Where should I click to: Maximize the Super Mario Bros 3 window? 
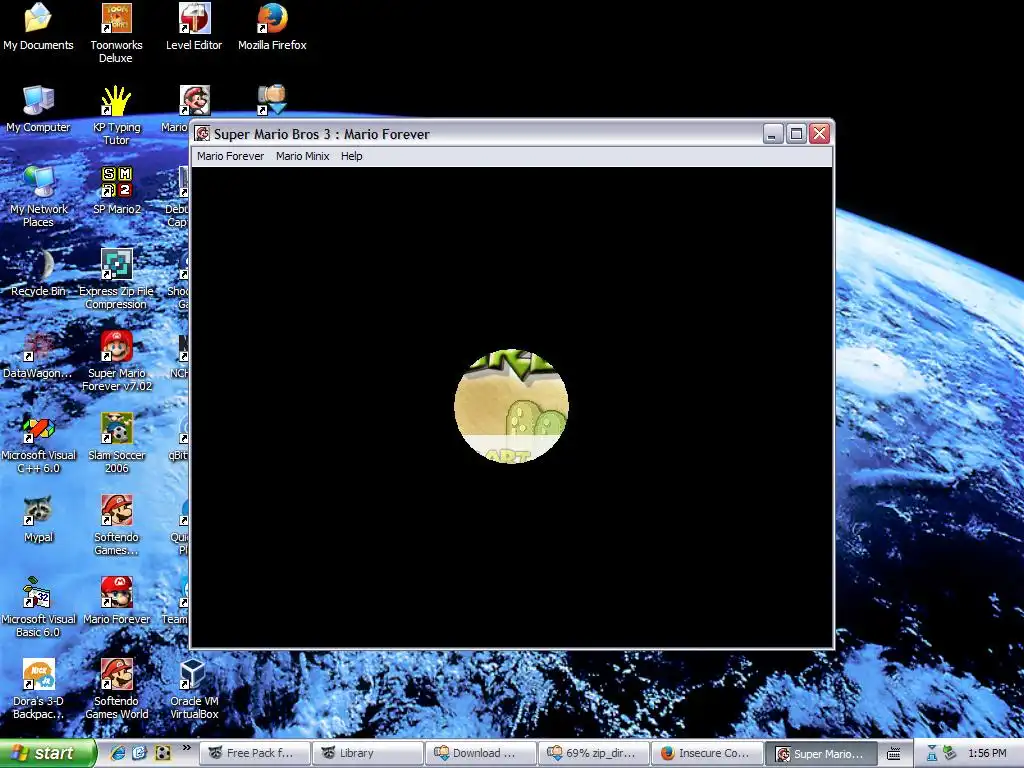coord(796,134)
